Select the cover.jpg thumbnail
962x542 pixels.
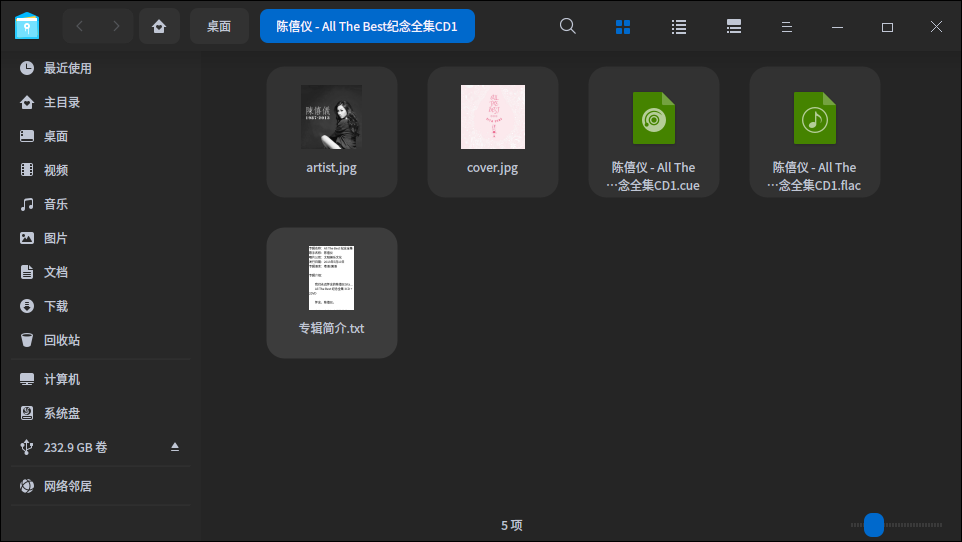pyautogui.click(x=493, y=117)
